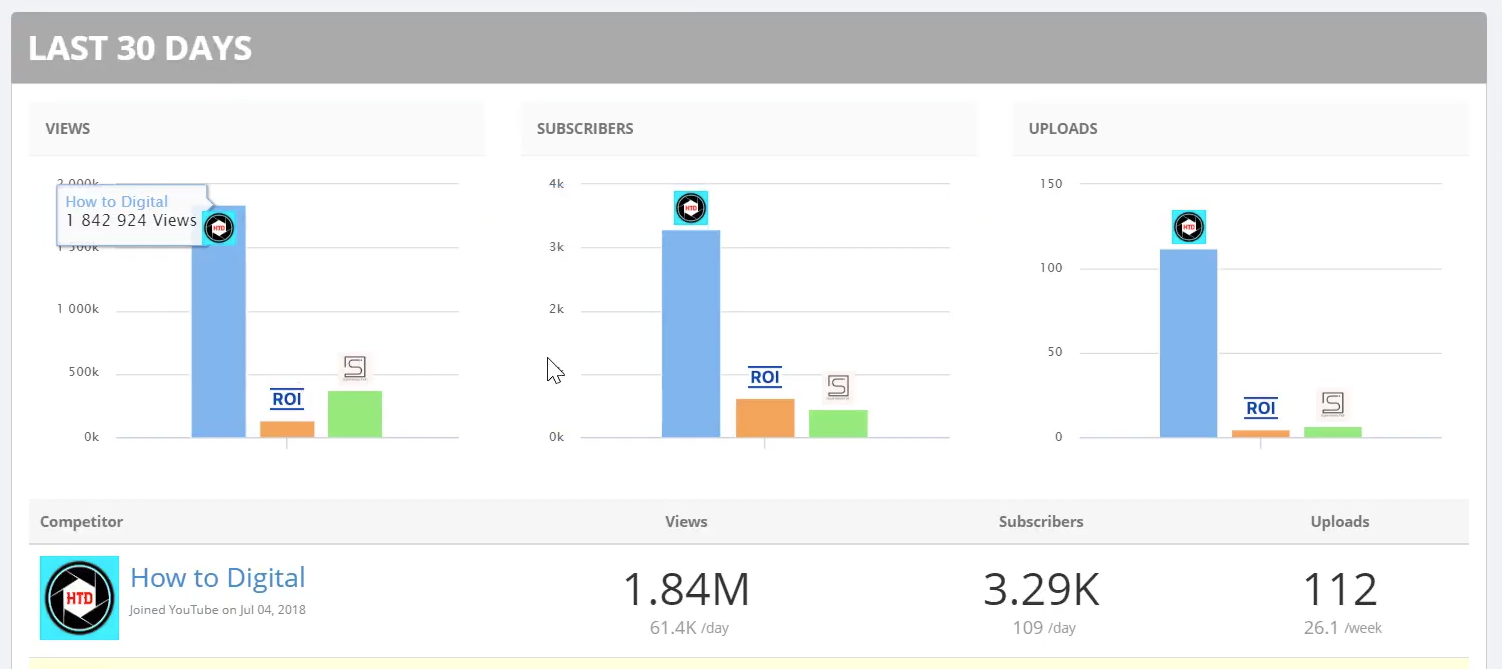Viewport: 1502px width, 669px height.
Task: Click the SUBSCRIBERS chart title
Action: click(x=585, y=128)
